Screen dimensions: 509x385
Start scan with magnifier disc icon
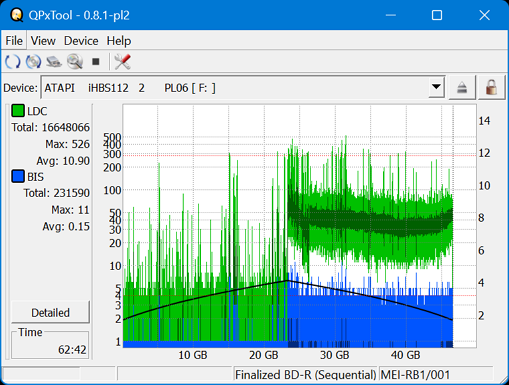coord(75,62)
